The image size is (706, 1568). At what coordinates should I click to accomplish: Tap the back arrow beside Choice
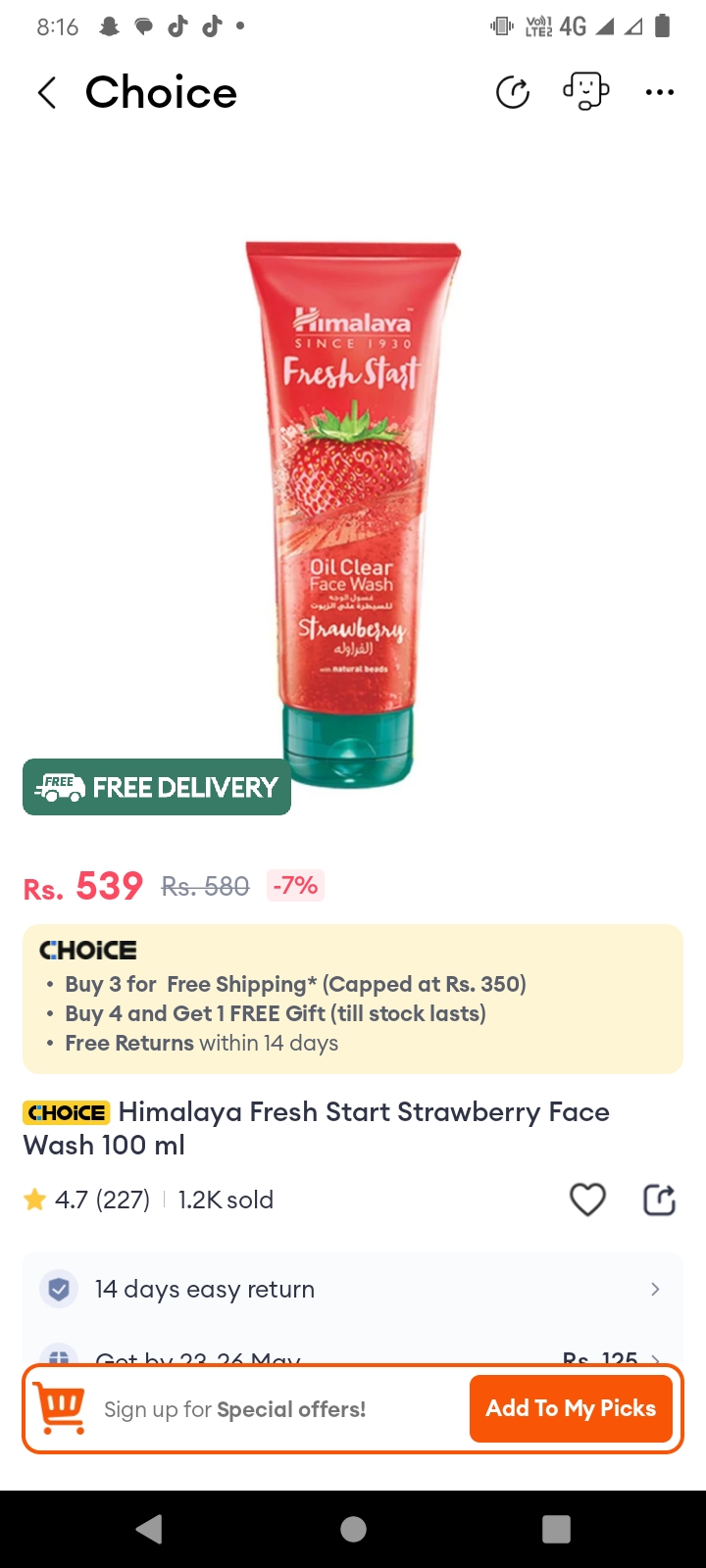[x=46, y=93]
